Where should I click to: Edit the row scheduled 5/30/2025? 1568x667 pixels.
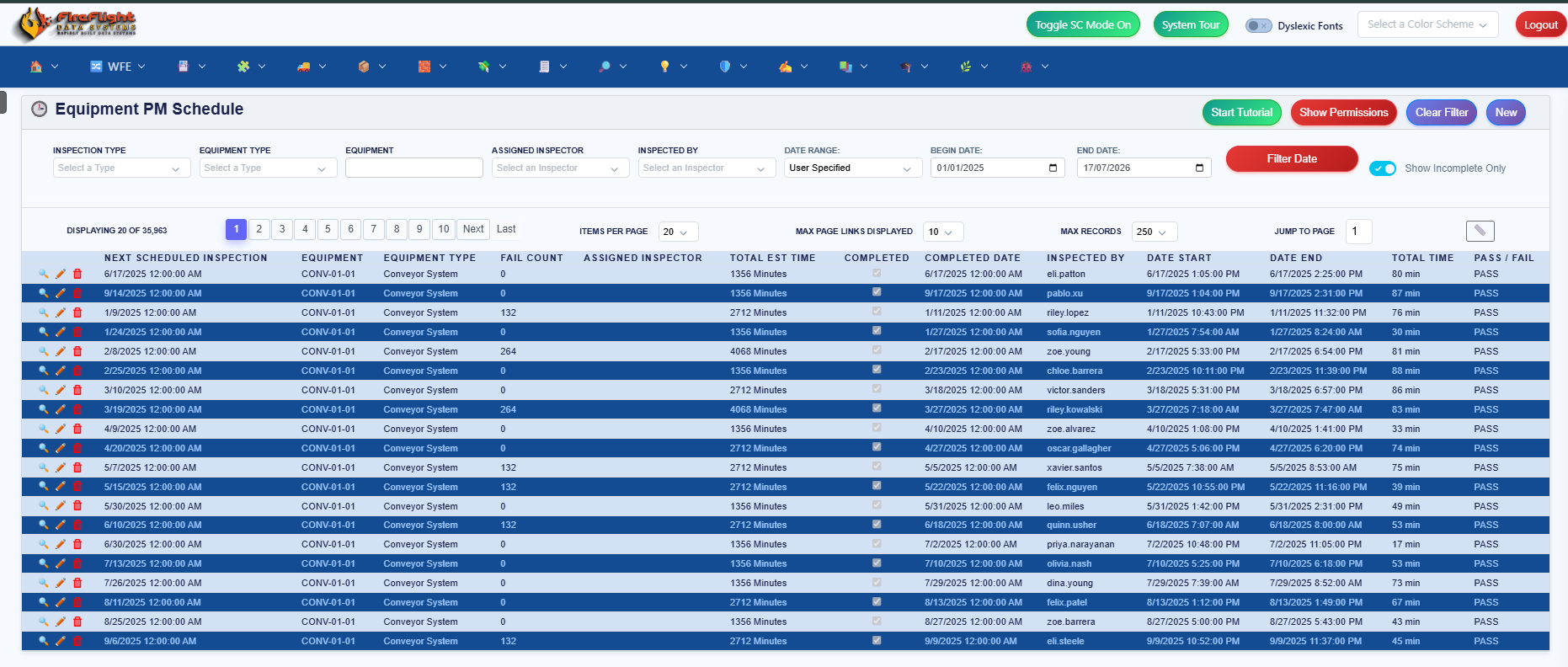pyautogui.click(x=61, y=506)
